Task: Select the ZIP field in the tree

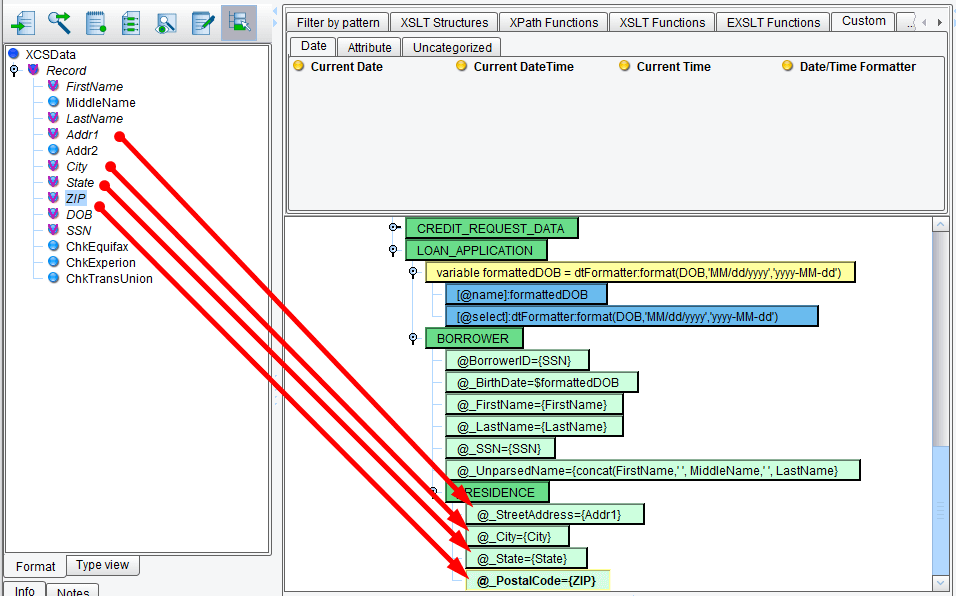Action: (x=76, y=198)
